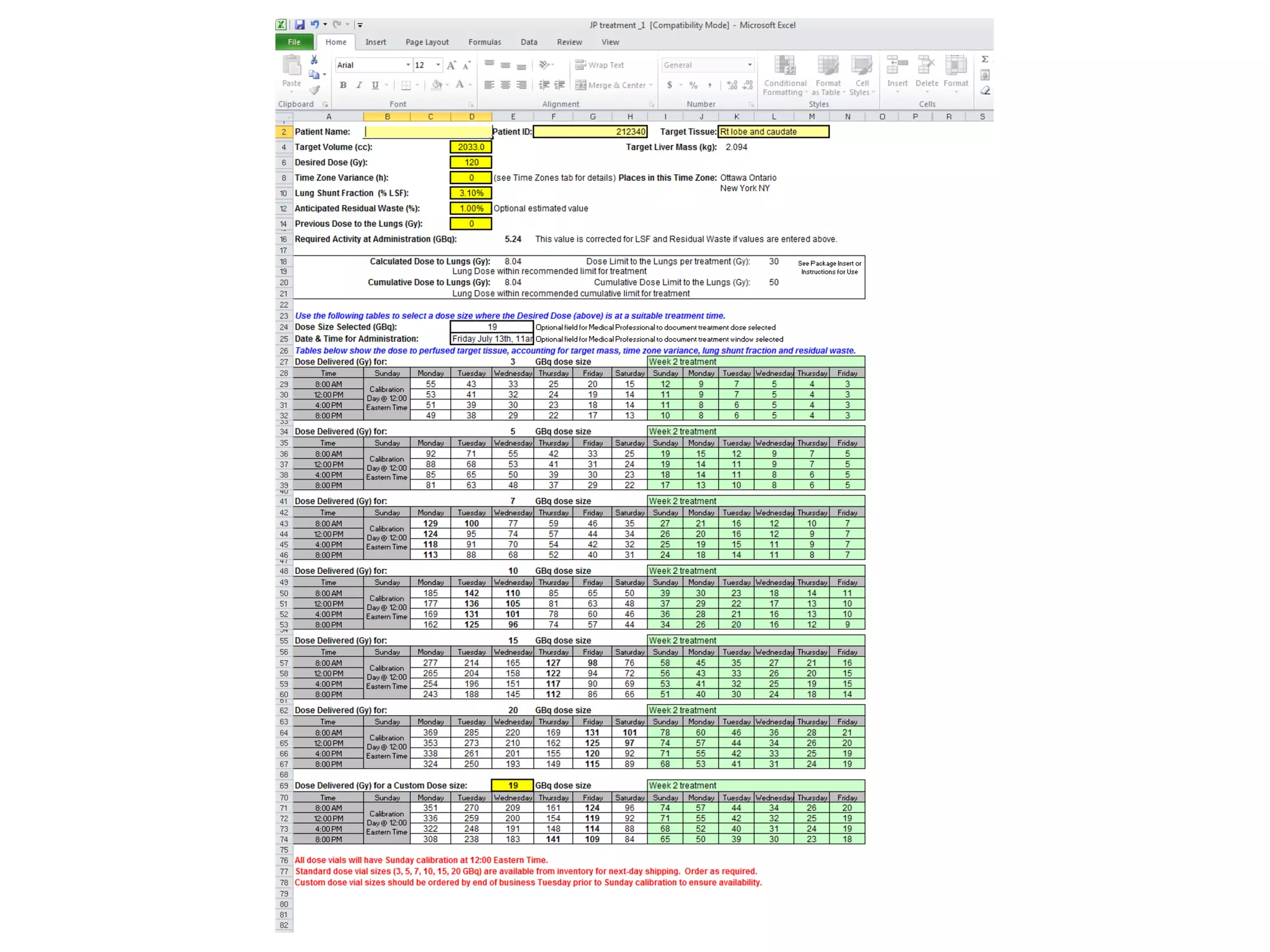Toggle Italic formatting
1270x952 pixels.
pyautogui.click(x=359, y=85)
